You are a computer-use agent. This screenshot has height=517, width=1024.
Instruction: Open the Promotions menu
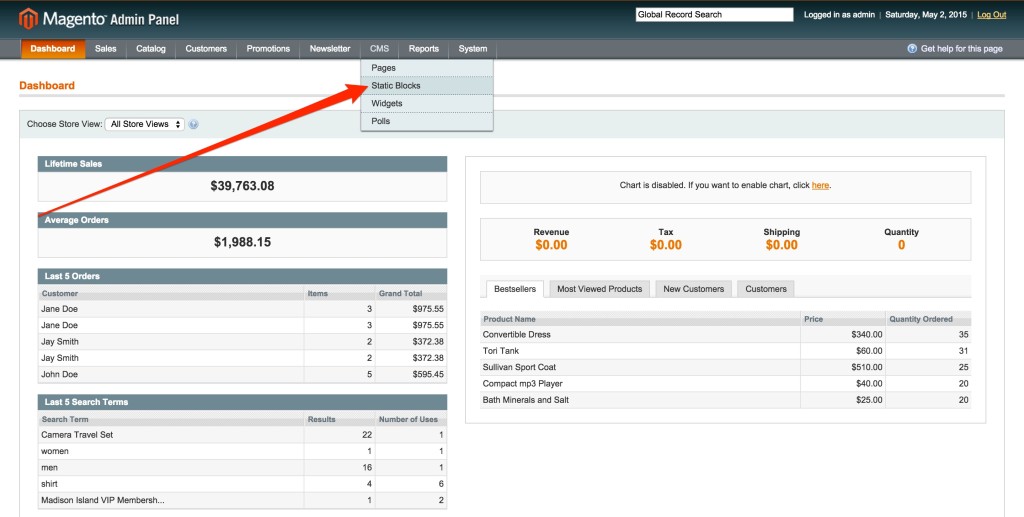[x=268, y=49]
